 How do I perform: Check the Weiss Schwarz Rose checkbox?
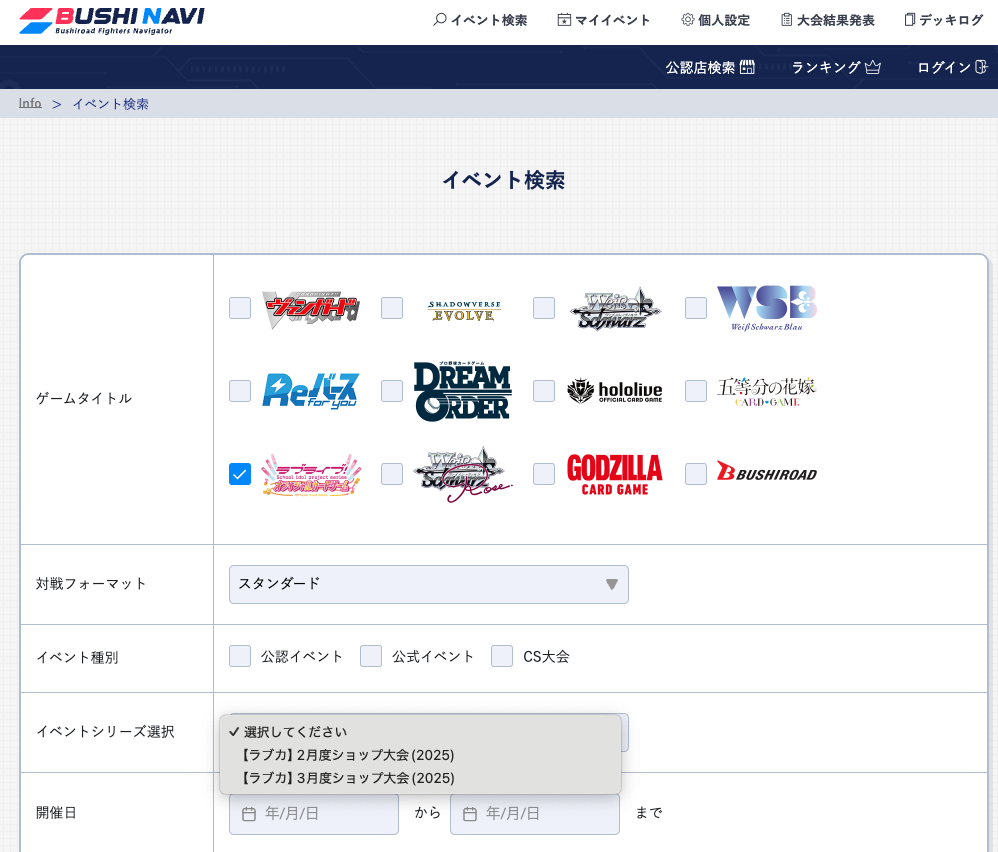pos(392,474)
